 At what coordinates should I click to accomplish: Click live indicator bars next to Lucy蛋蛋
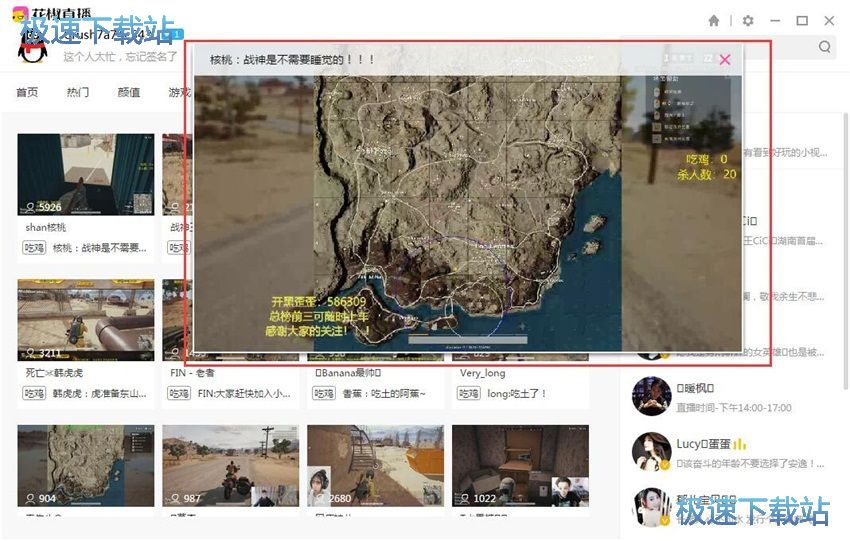(x=740, y=444)
